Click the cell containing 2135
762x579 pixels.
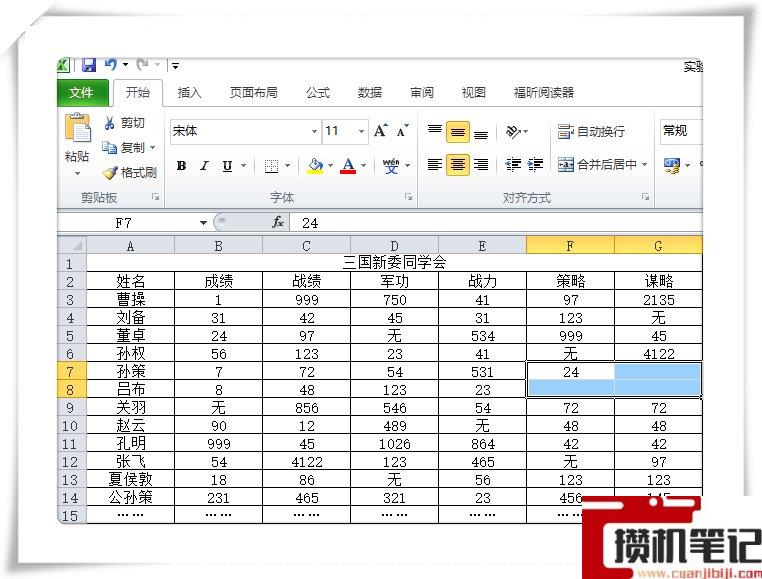[658, 299]
